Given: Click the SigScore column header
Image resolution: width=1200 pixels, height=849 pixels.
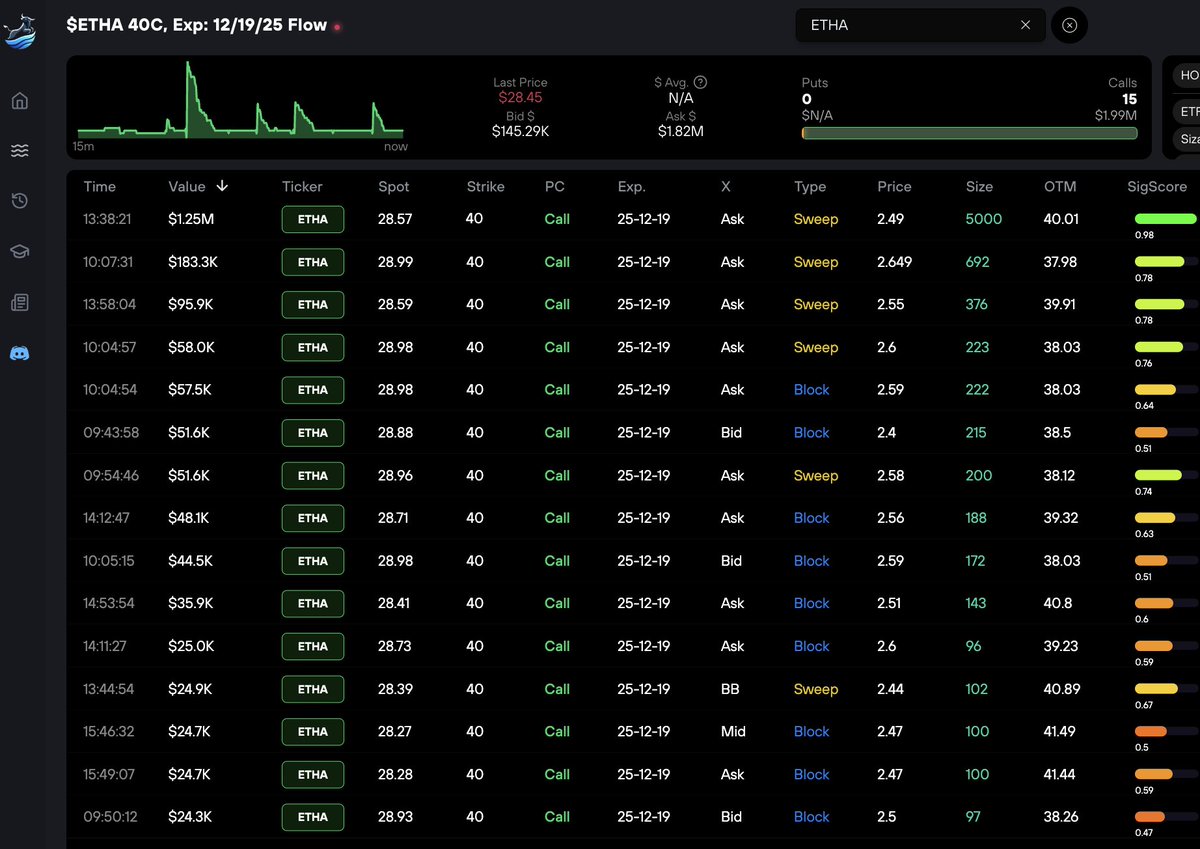Looking at the screenshot, I should [x=1157, y=186].
